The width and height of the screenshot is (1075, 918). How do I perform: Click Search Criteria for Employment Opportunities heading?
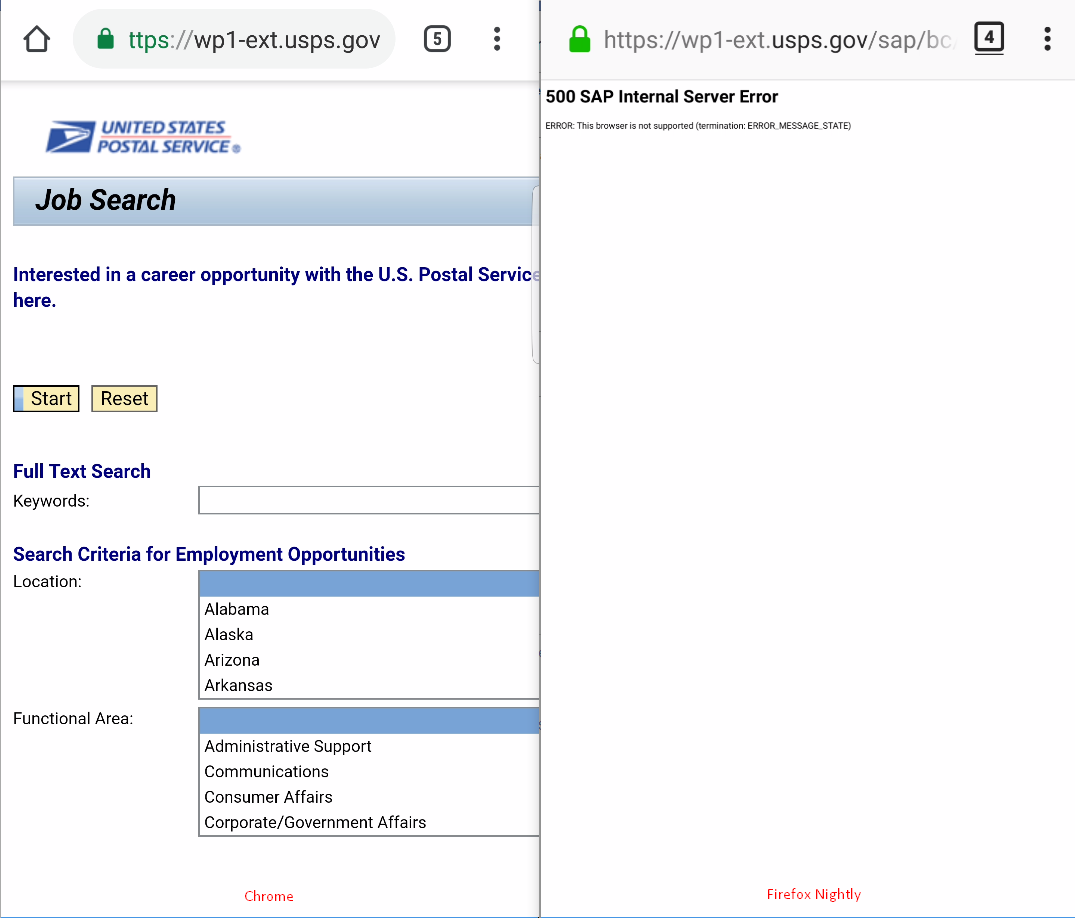[209, 554]
